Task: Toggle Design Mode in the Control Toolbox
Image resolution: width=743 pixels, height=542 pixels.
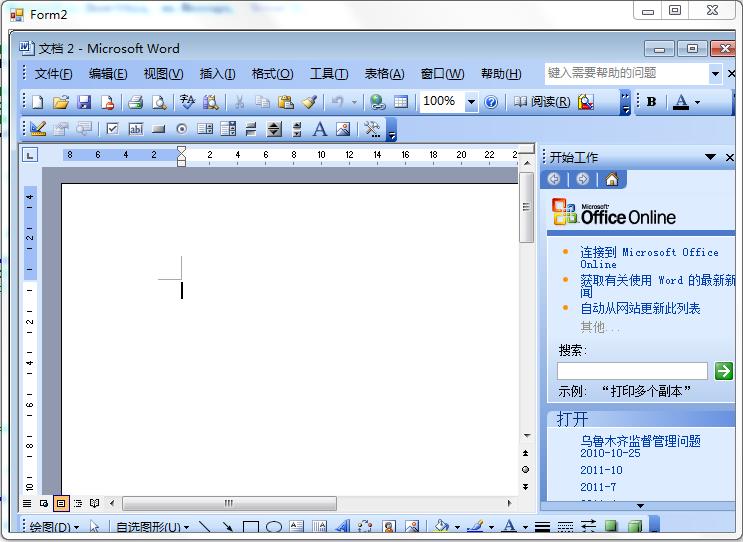Action: coord(37,128)
